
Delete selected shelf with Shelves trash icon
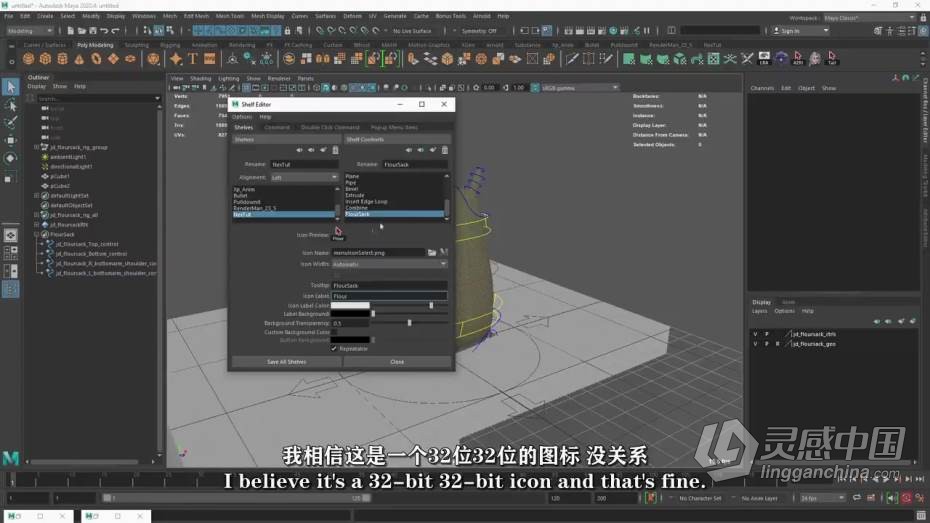pos(335,150)
